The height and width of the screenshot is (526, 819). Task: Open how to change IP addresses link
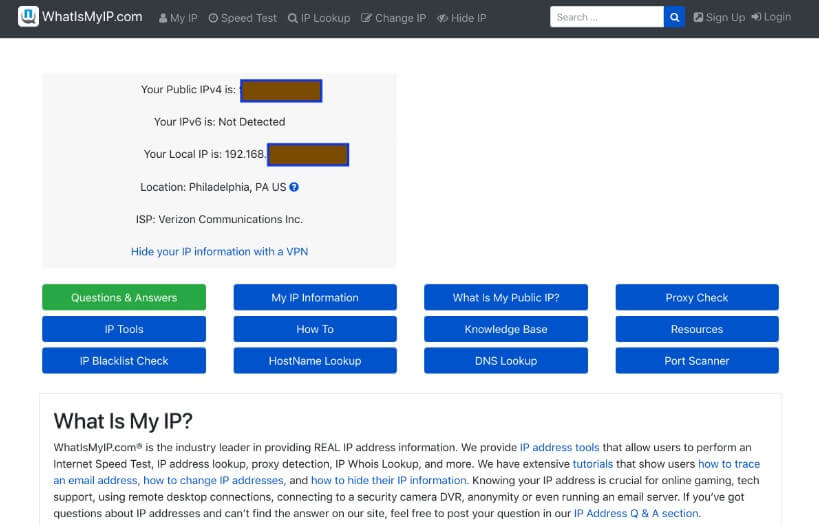click(214, 480)
